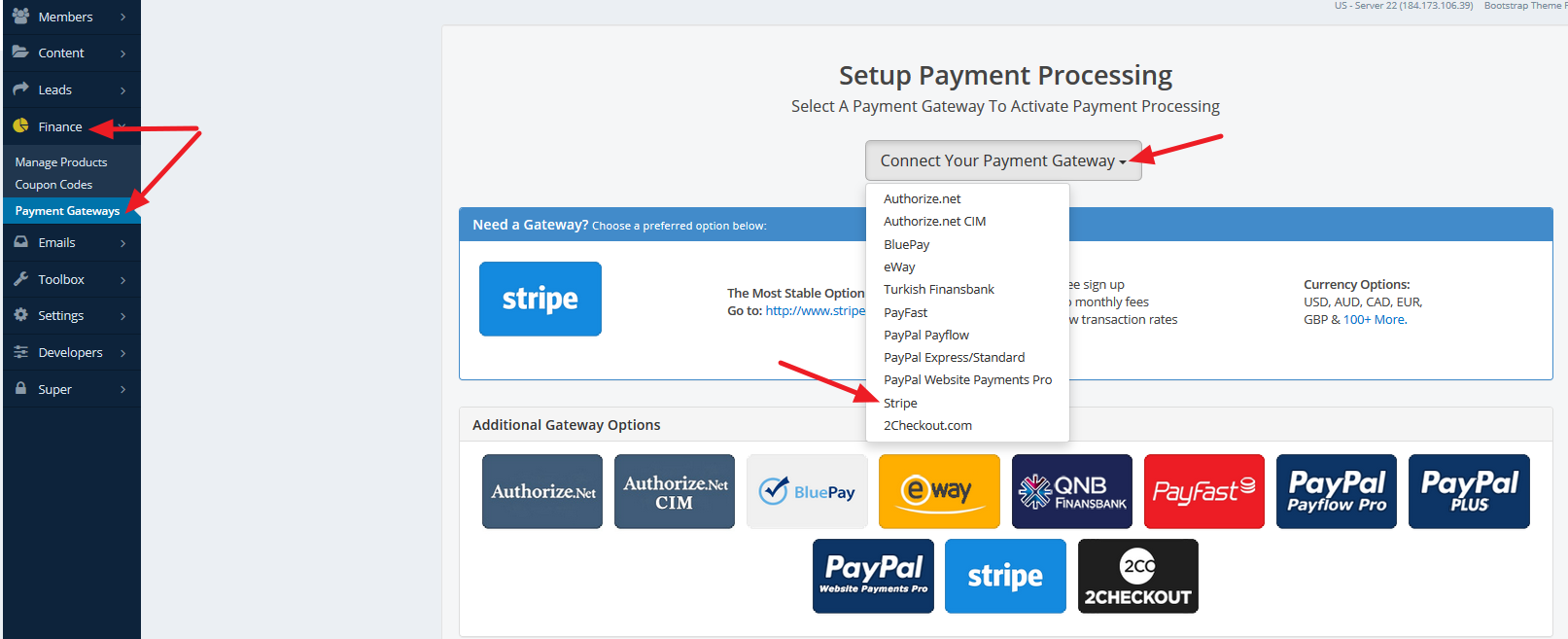Select the PayFast gateway tile
Screen dimensions: 1568x639
1204,491
